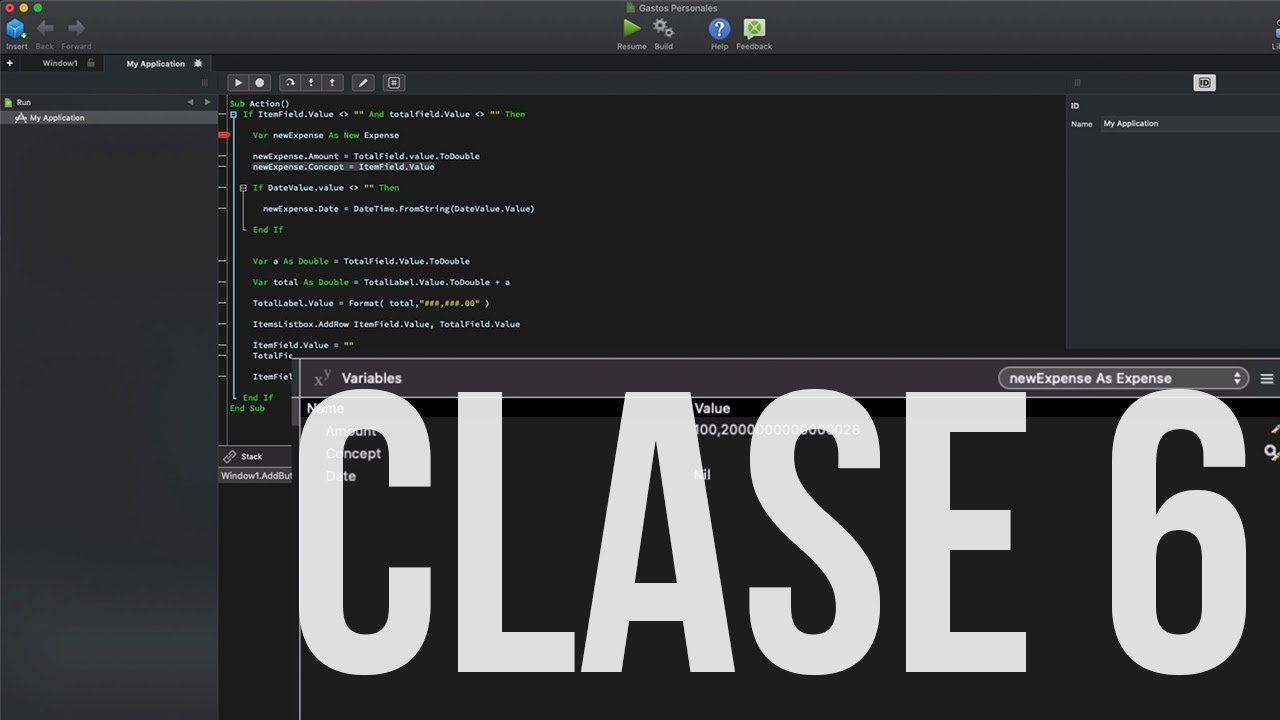1280x720 pixels.
Task: Click the Nil value for Date
Action: pos(702,475)
